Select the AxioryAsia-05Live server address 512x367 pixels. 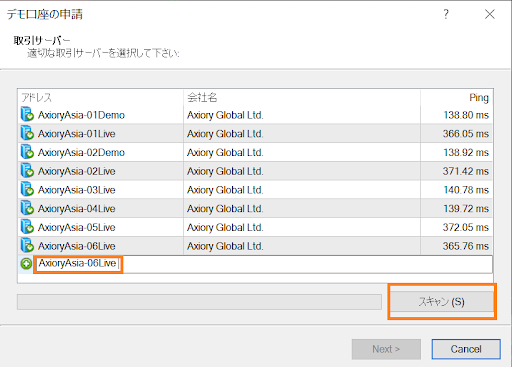tap(77, 227)
